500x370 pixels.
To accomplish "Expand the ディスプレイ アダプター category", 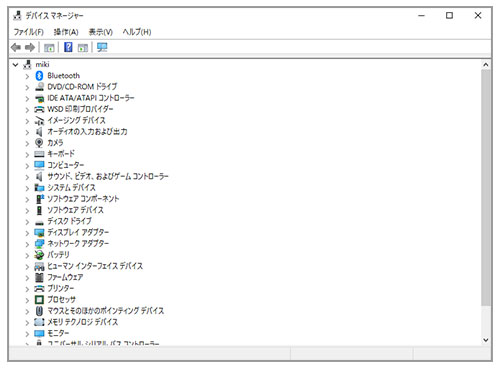I will click(27, 233).
